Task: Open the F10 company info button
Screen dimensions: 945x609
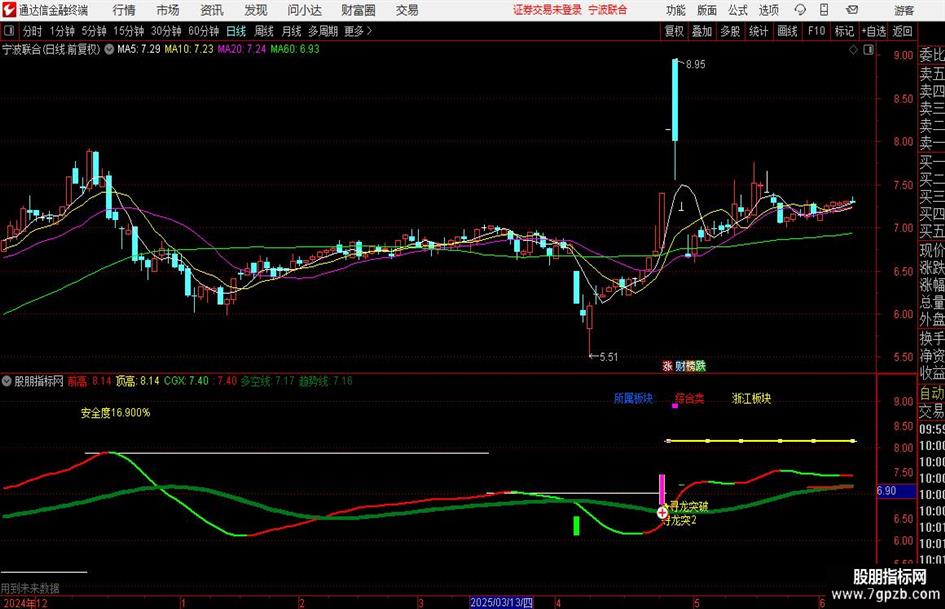Action: coord(817,31)
